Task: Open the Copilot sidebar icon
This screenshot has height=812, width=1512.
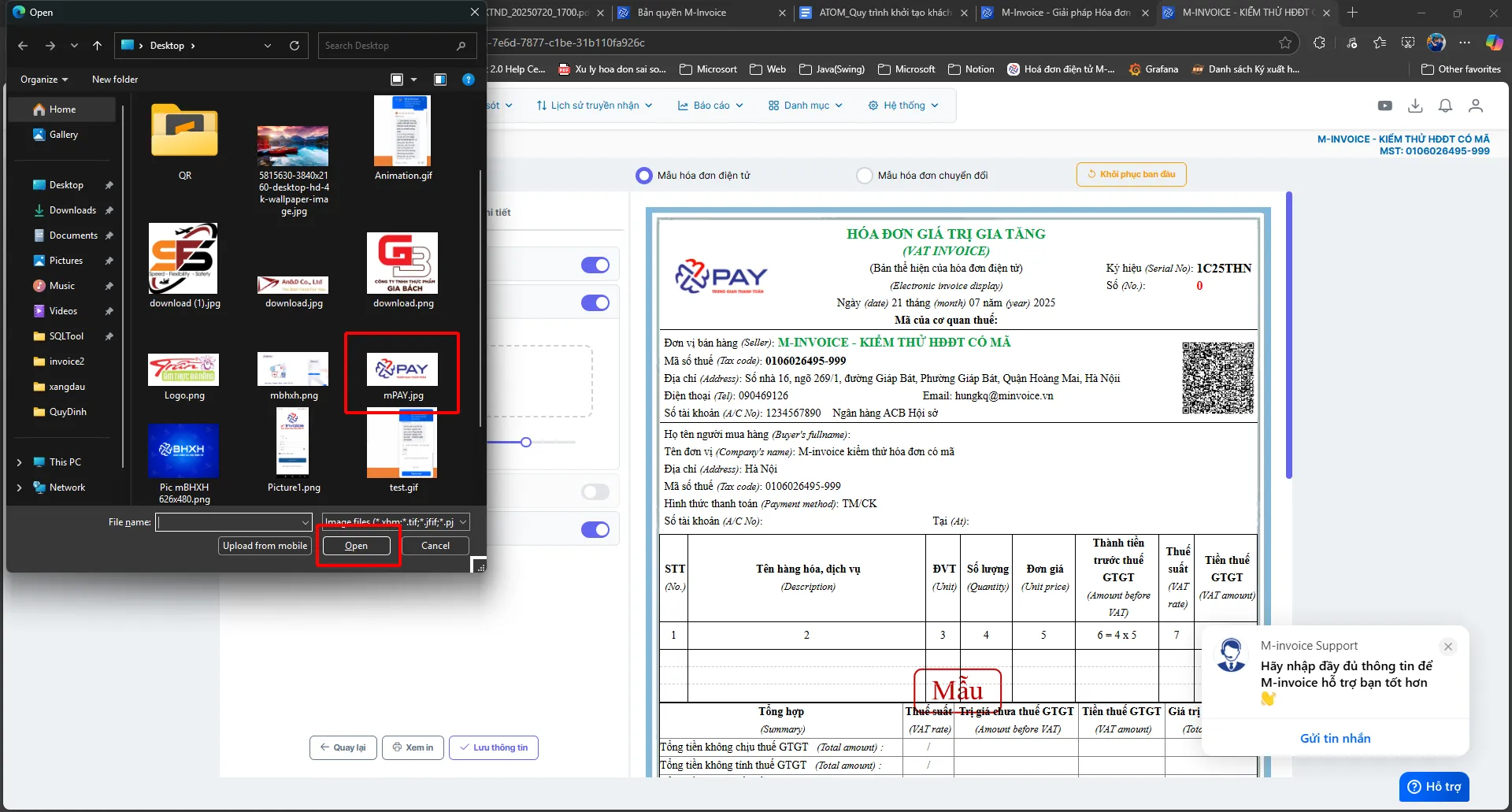Action: click(x=1494, y=43)
